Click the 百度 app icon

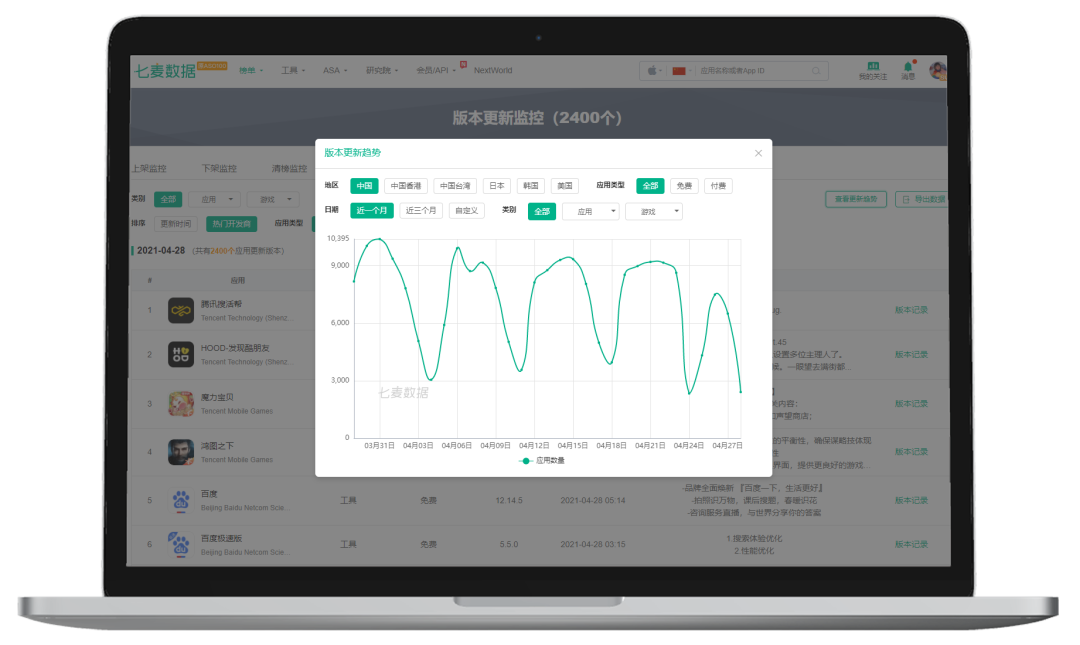point(180,501)
